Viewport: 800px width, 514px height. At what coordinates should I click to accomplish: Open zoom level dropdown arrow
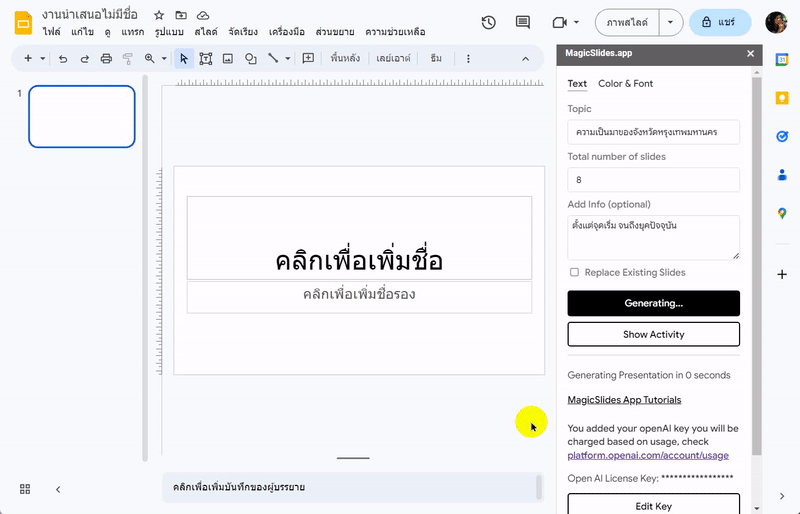pos(164,59)
